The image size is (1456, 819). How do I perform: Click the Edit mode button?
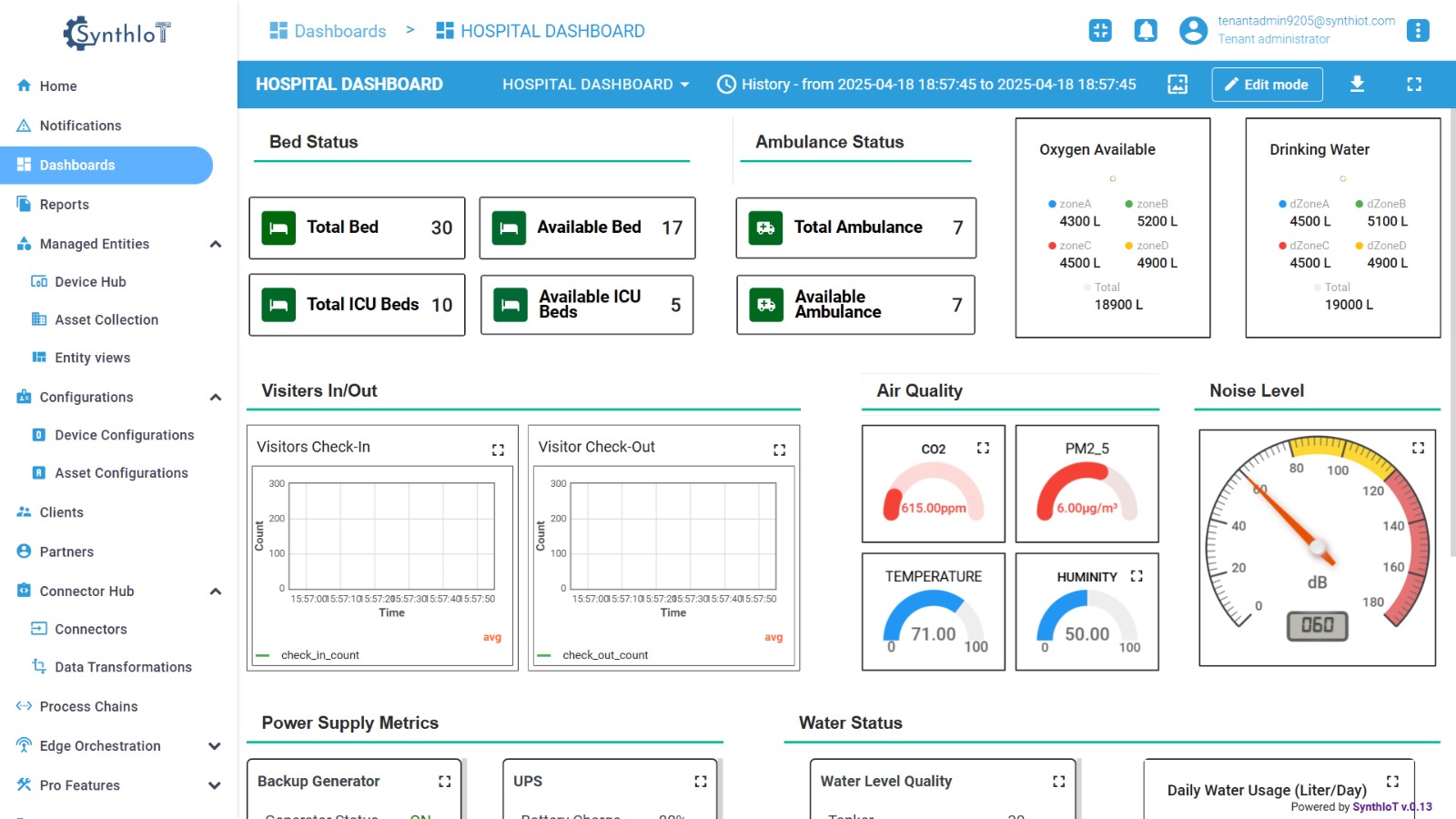[1266, 85]
